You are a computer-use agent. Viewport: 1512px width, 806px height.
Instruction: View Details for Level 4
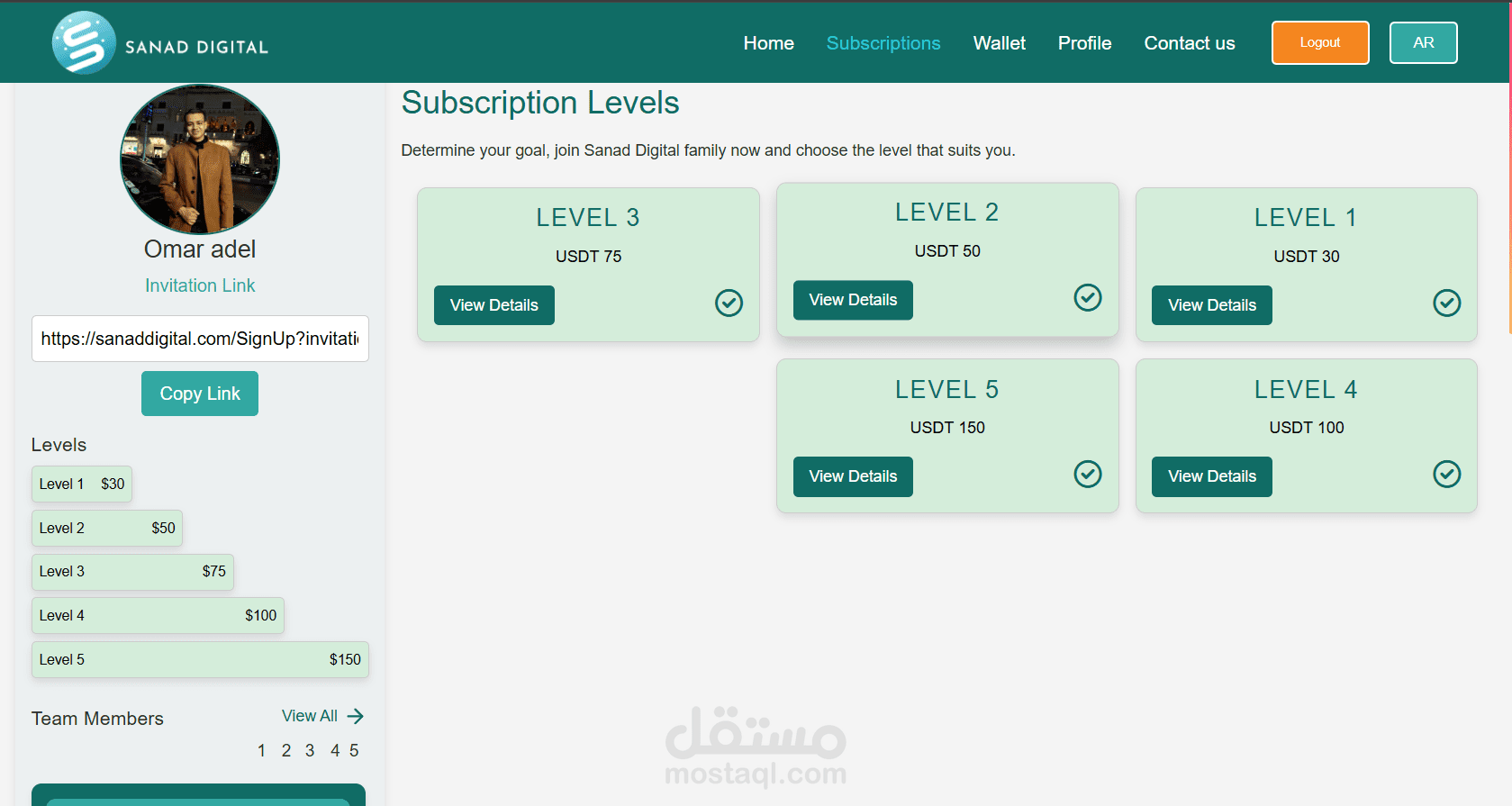pos(1211,476)
